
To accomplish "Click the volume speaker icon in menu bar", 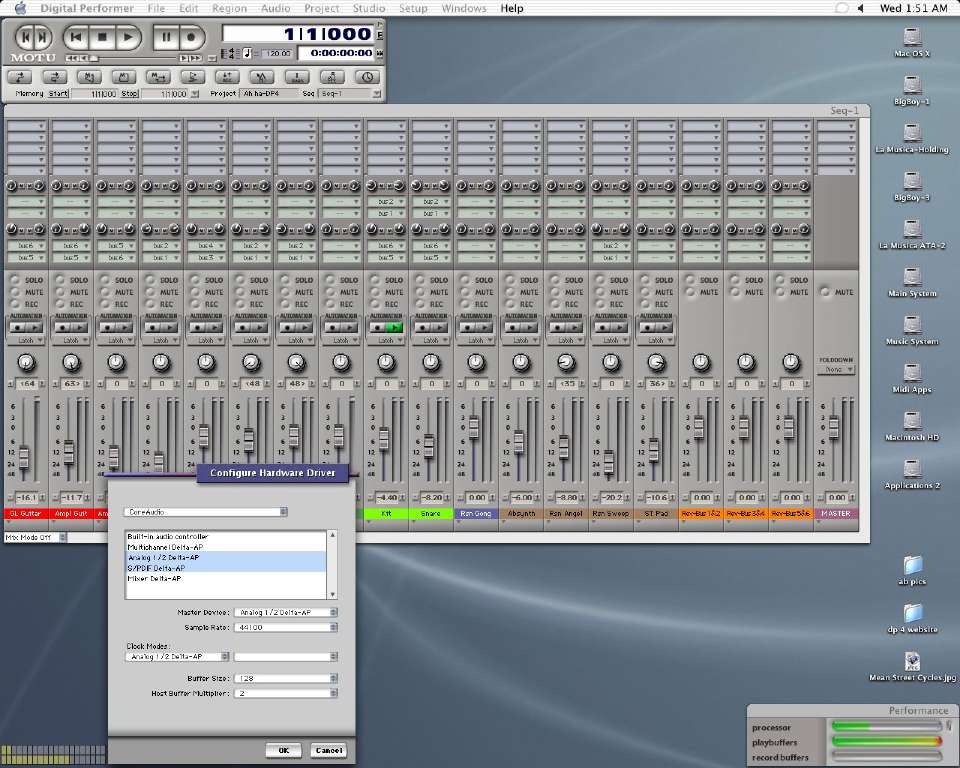I will pyautogui.click(x=860, y=8).
